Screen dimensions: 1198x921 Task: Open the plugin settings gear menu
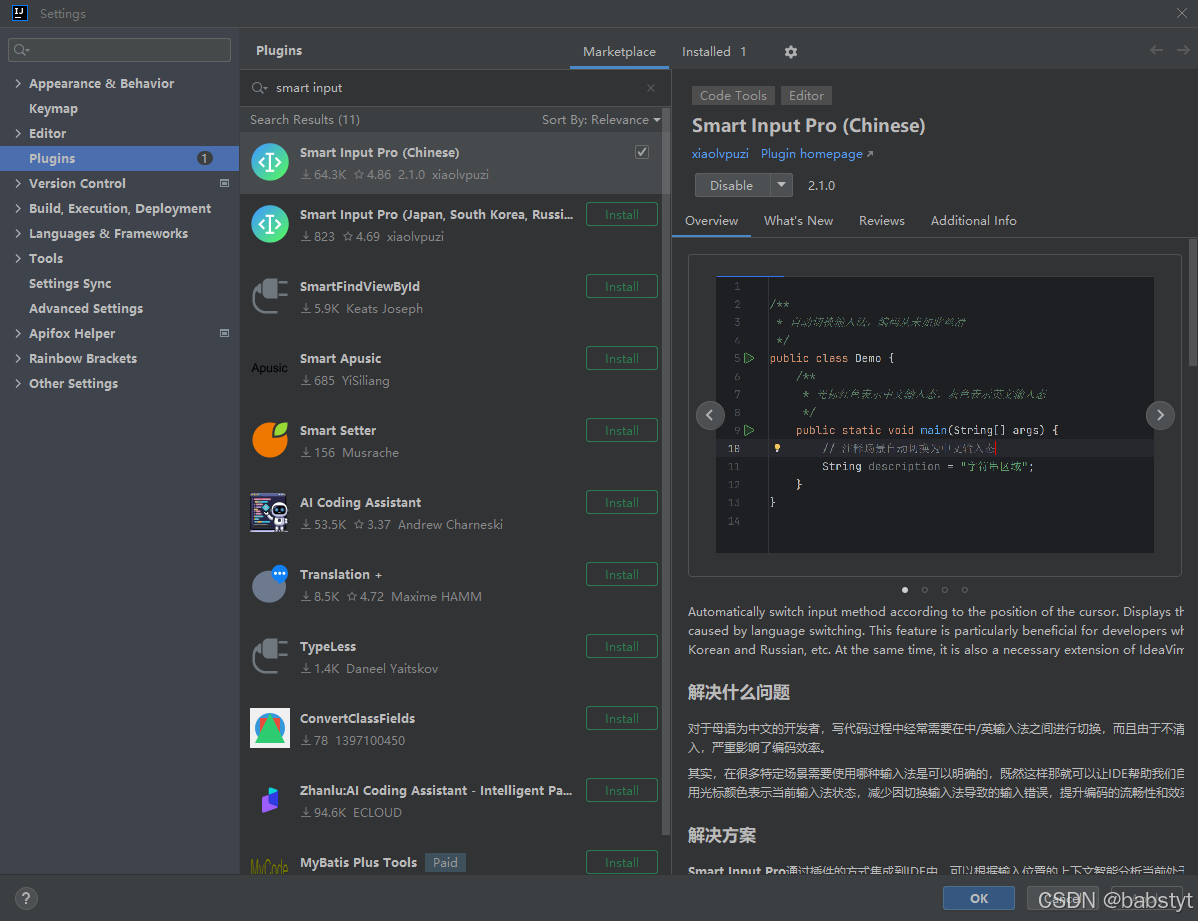click(791, 51)
